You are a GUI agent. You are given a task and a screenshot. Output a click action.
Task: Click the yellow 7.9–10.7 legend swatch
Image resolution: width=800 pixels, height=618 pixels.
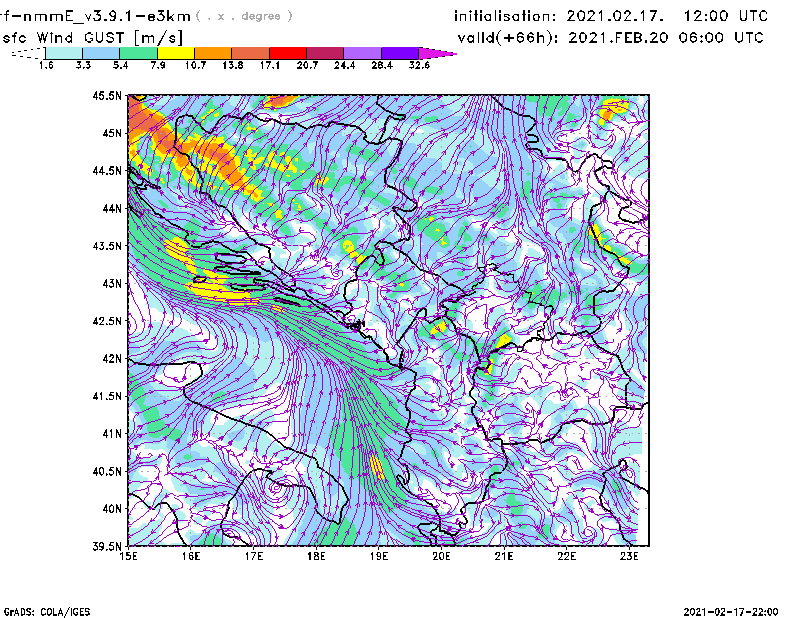(x=176, y=53)
